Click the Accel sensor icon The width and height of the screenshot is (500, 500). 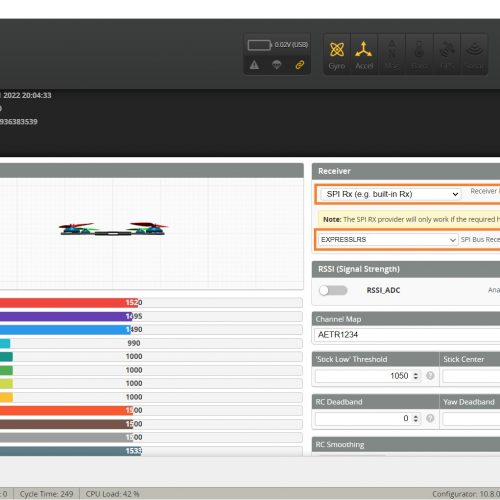[x=364, y=54]
